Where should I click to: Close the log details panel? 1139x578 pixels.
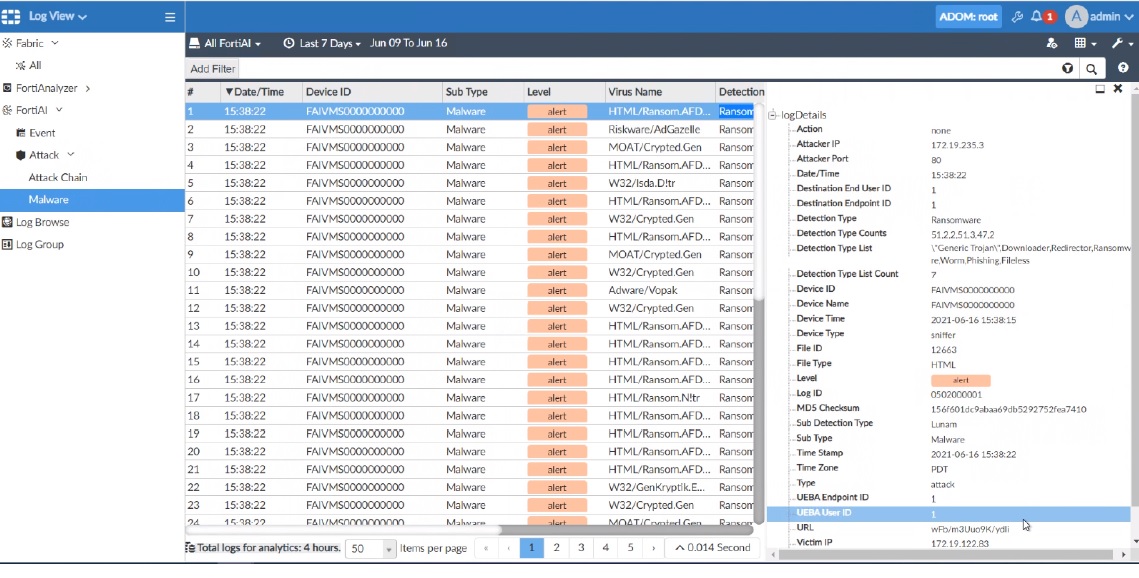[x=1118, y=89]
